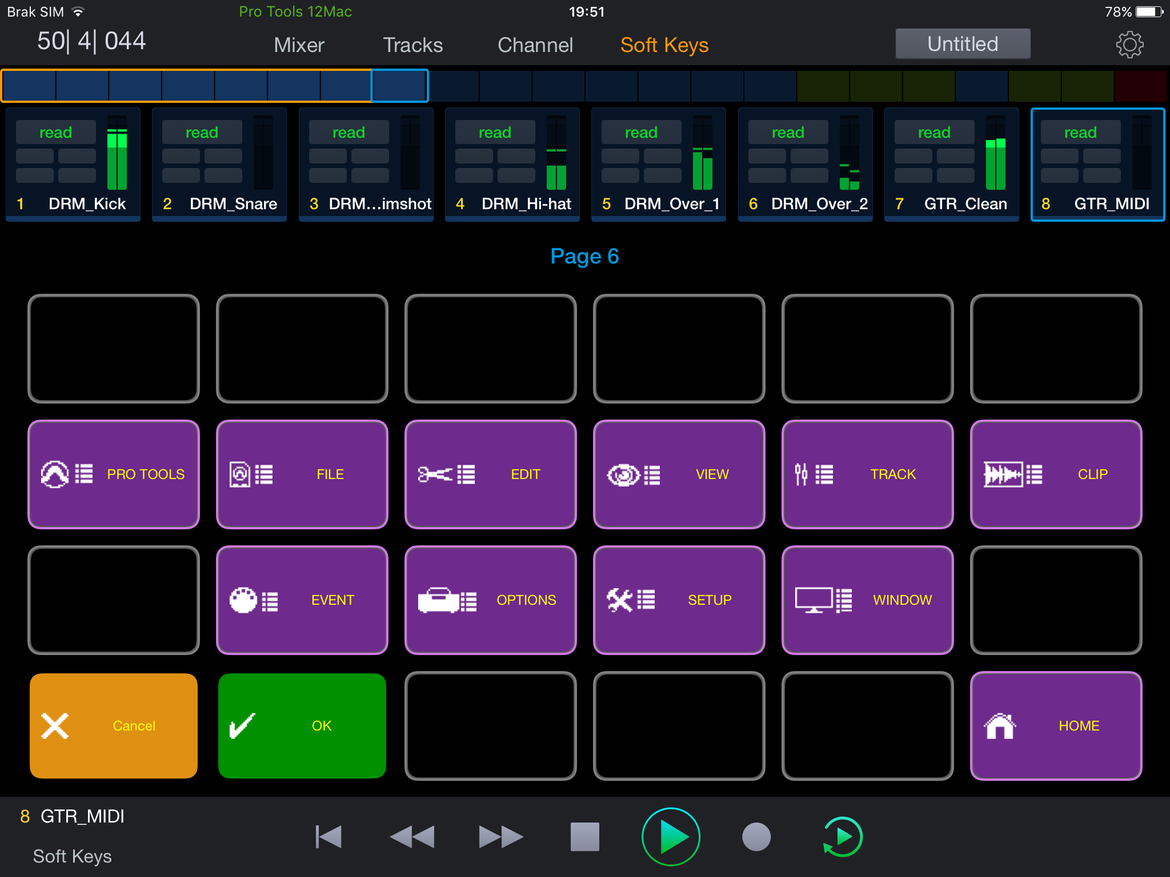Change GTR_MIDI read automation mode
Image resolution: width=1170 pixels, height=877 pixels.
click(x=1080, y=132)
